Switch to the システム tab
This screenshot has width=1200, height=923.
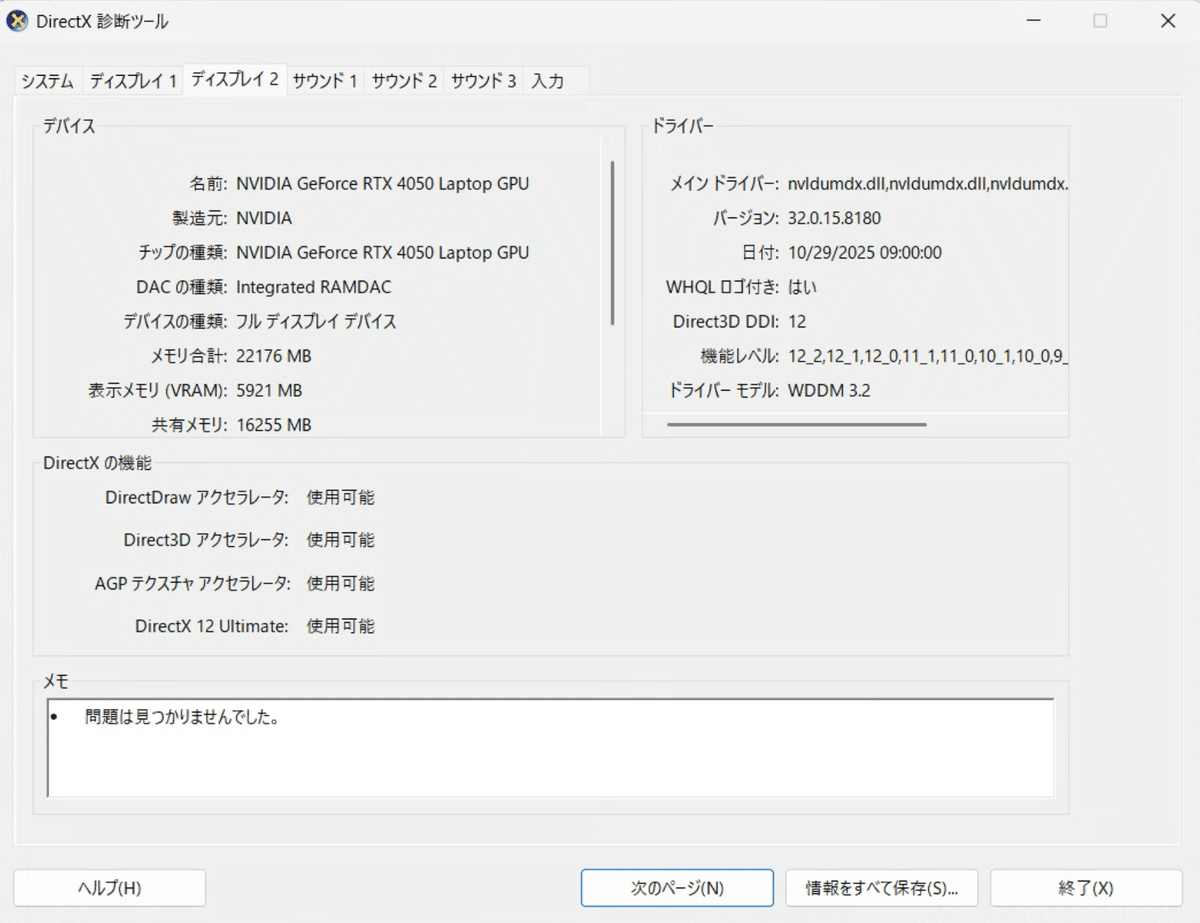pos(47,81)
